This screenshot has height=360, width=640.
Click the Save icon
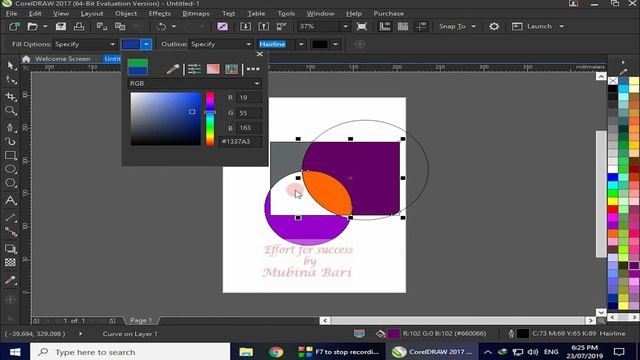point(61,27)
